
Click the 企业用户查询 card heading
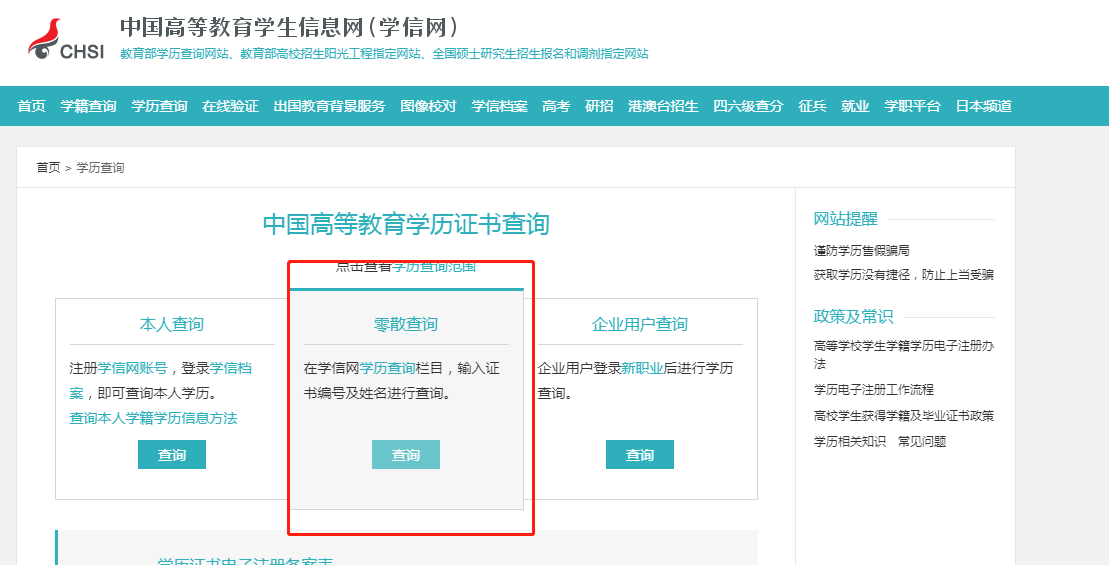640,325
